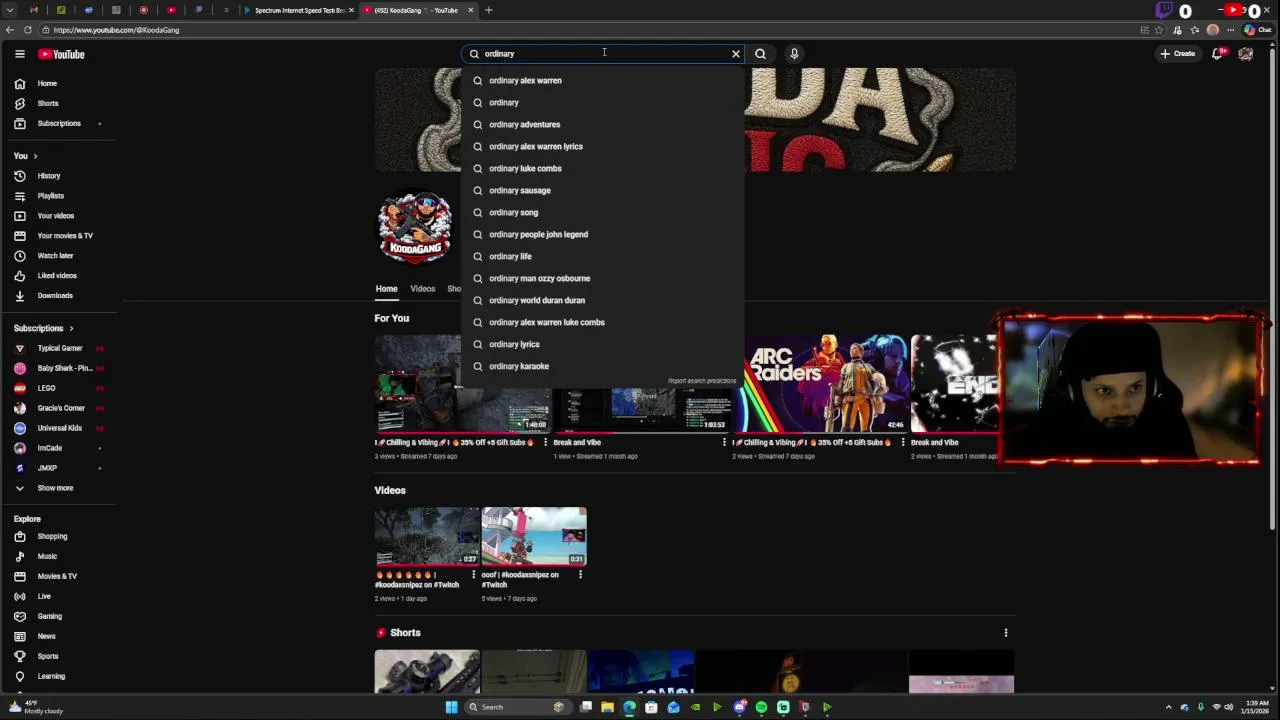Open the ARC Raiders stream thumbnail

(821, 383)
